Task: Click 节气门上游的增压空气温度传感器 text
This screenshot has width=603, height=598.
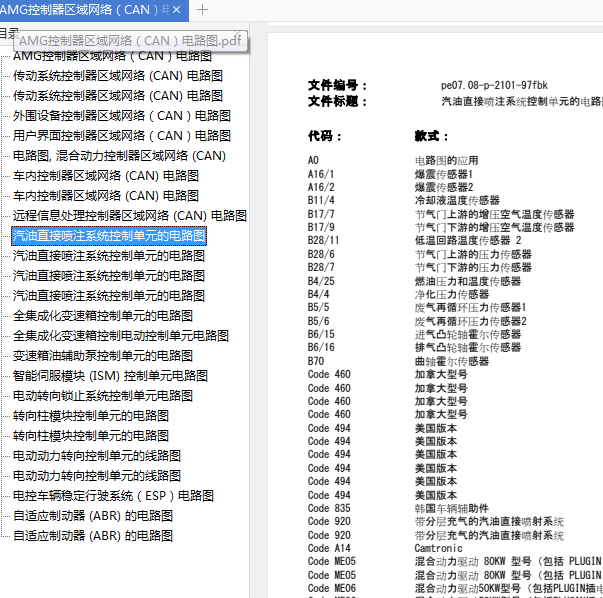Action: tap(495, 214)
